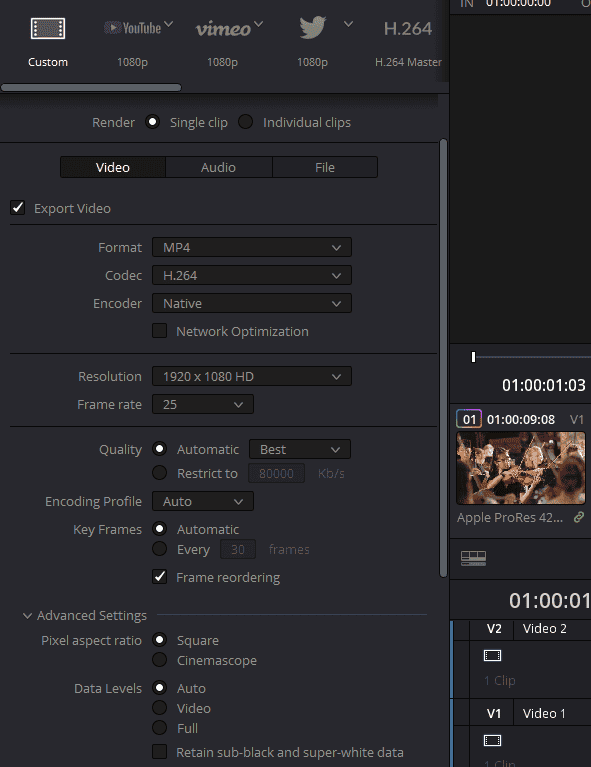
Task: Select Automatic quality radio button
Action: tap(159, 449)
